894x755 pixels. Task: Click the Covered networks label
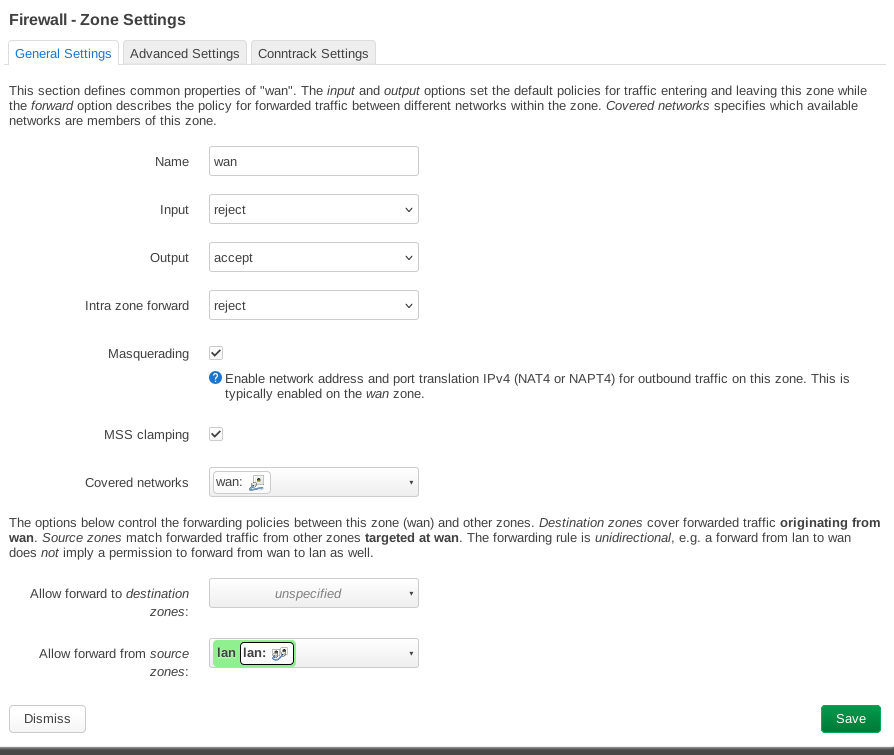tap(136, 482)
